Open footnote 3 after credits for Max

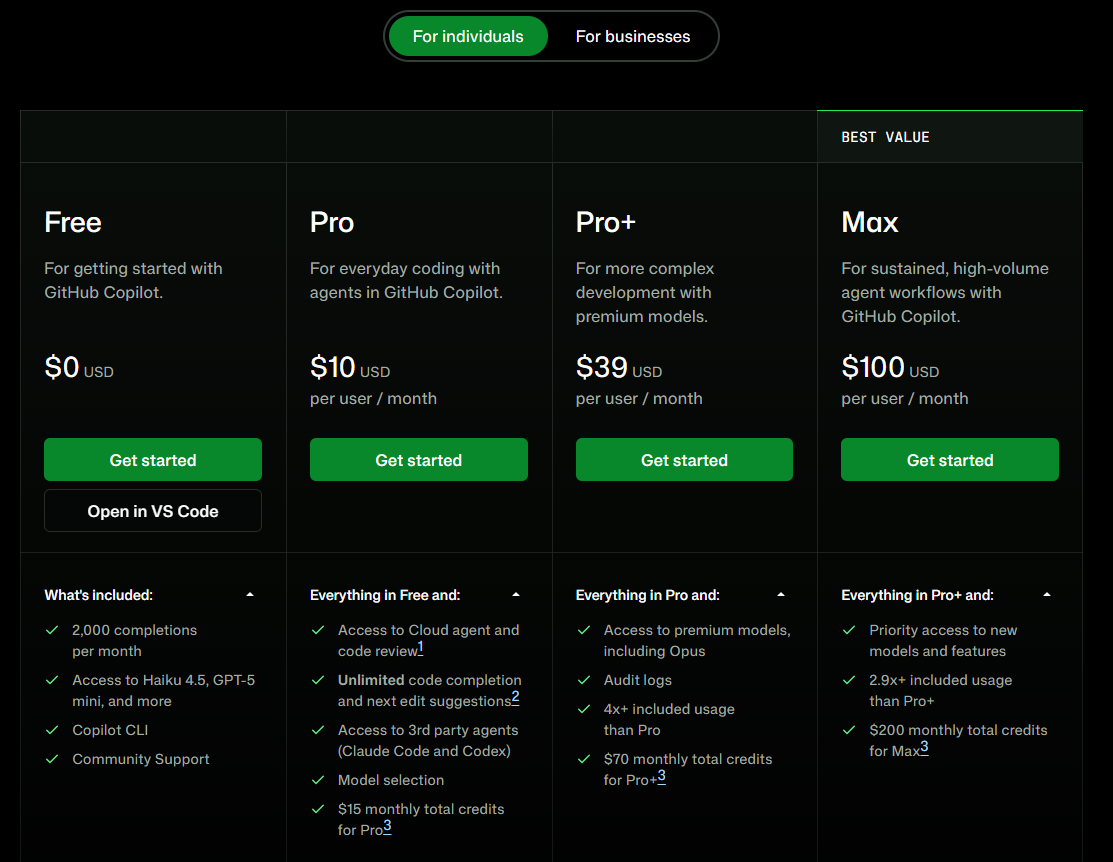(924, 748)
